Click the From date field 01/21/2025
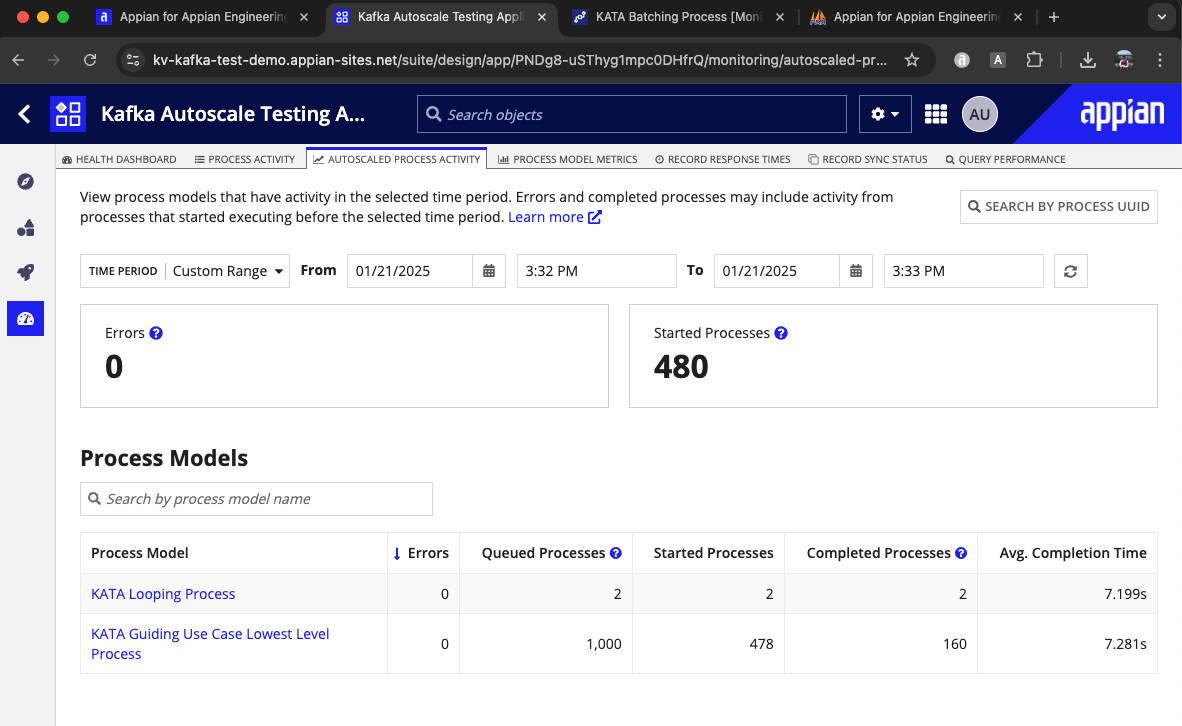1182x726 pixels. tap(410, 271)
